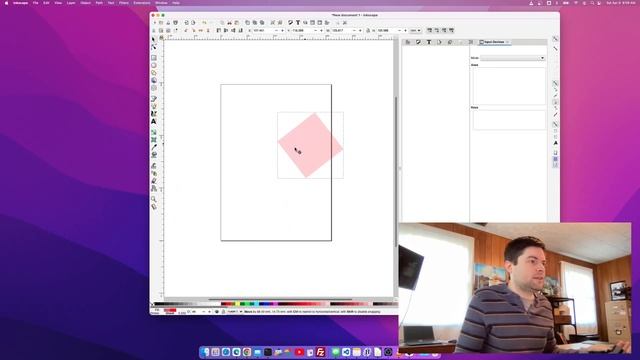Open the layer selector dropdown in status bar
Viewport: 640px width, 360px height.
click(x=234, y=312)
